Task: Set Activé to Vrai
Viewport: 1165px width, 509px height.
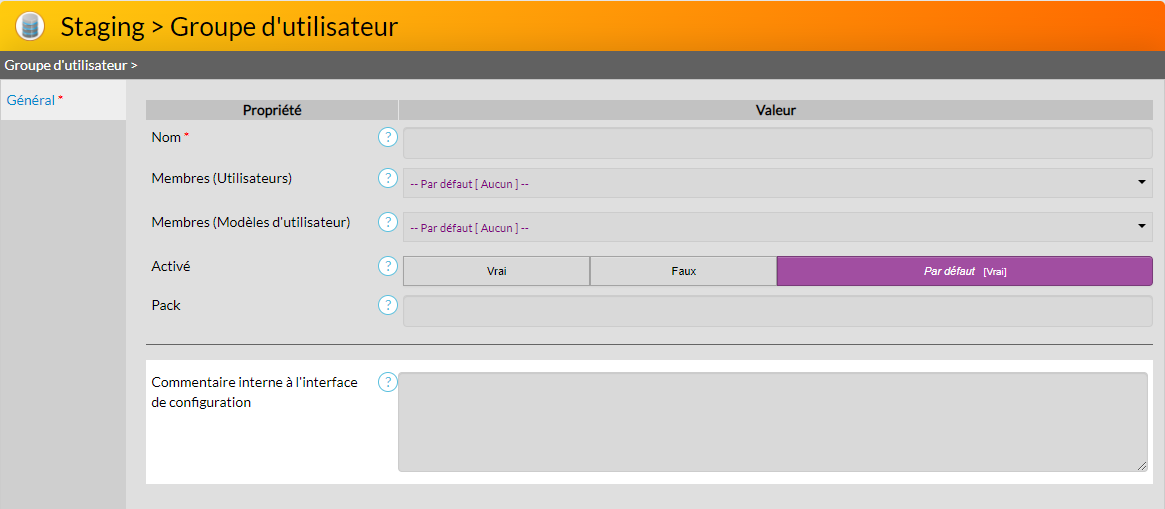Action: pos(496,271)
